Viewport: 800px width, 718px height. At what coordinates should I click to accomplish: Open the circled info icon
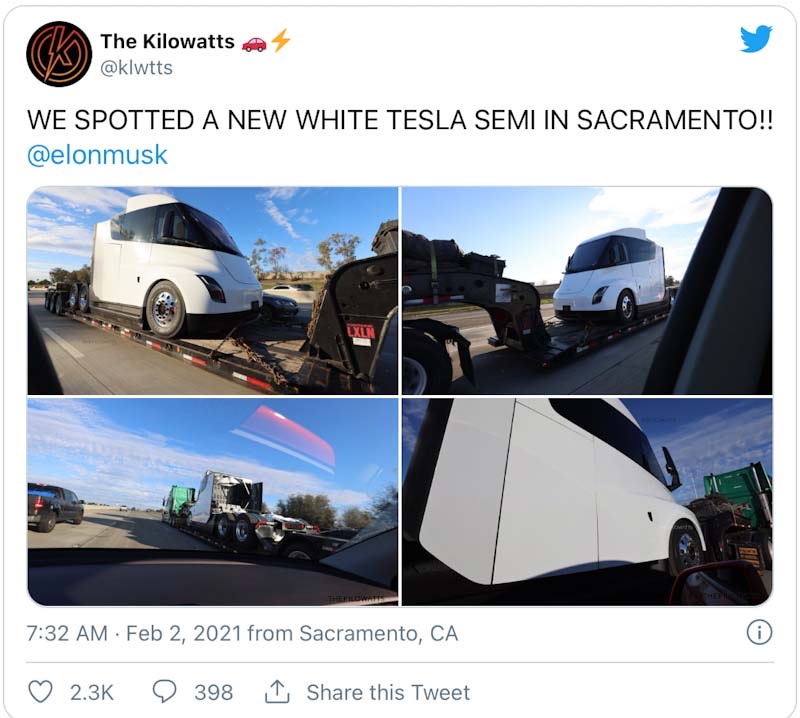[759, 632]
